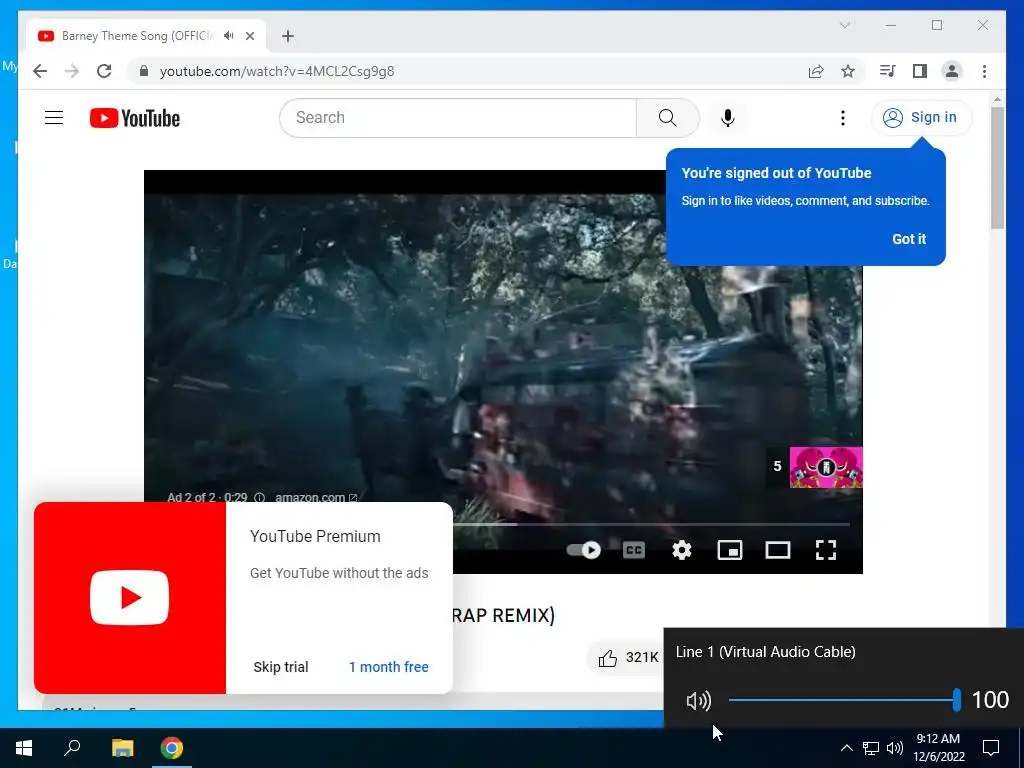Open Chrome three-dot menu
This screenshot has width=1024, height=768.
[984, 71]
